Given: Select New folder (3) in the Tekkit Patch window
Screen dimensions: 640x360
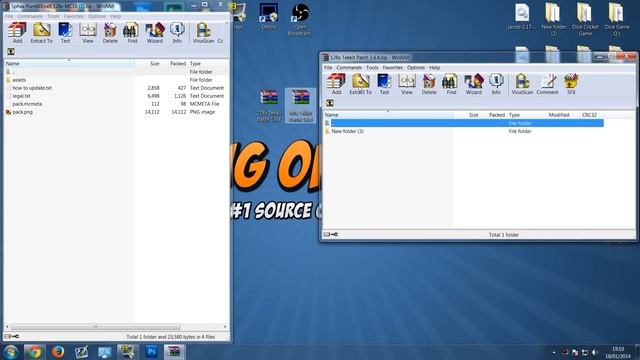Looking at the screenshot, I should point(464,131).
